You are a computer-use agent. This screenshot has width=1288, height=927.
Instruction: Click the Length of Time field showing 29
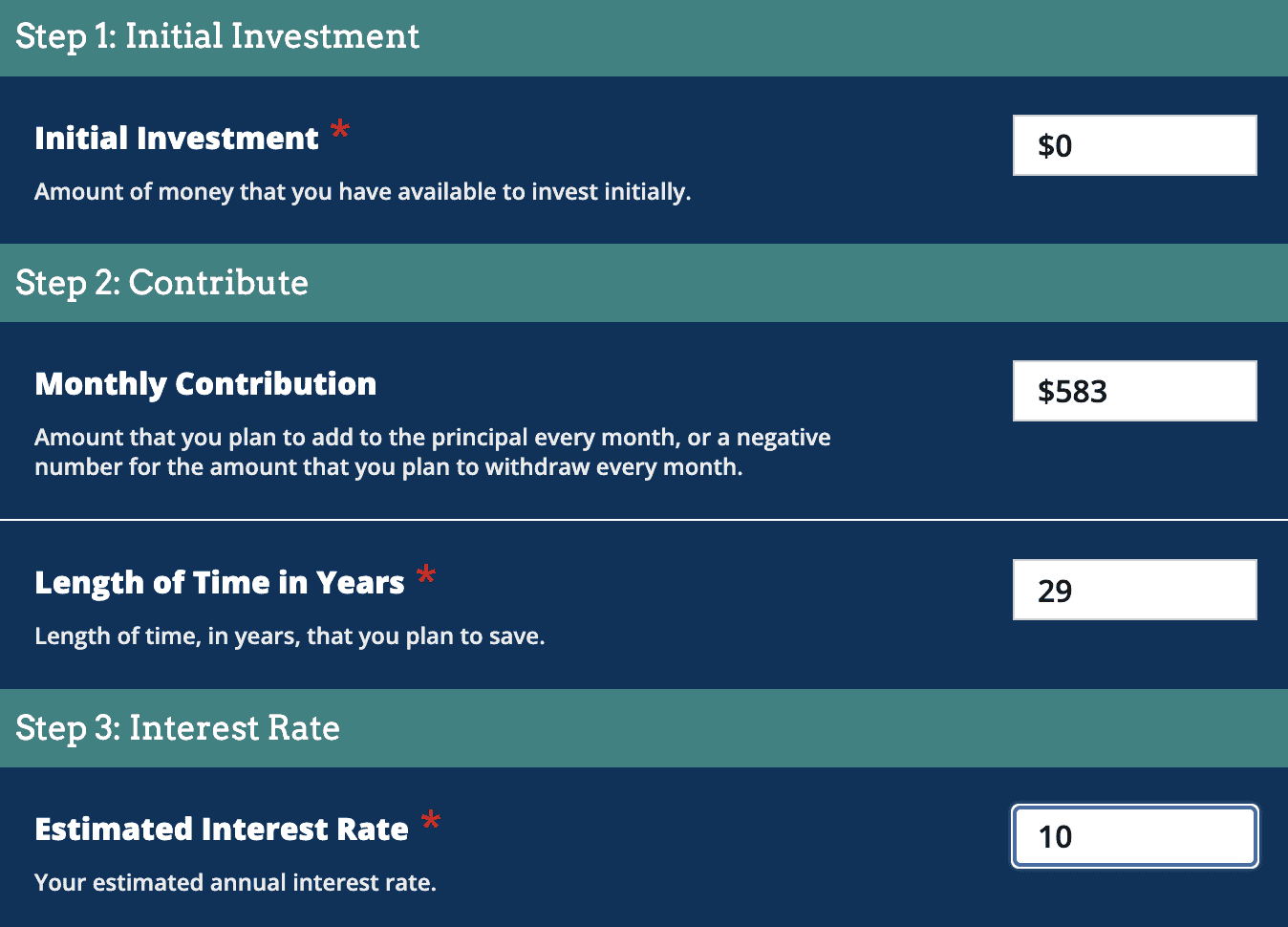[1133, 590]
